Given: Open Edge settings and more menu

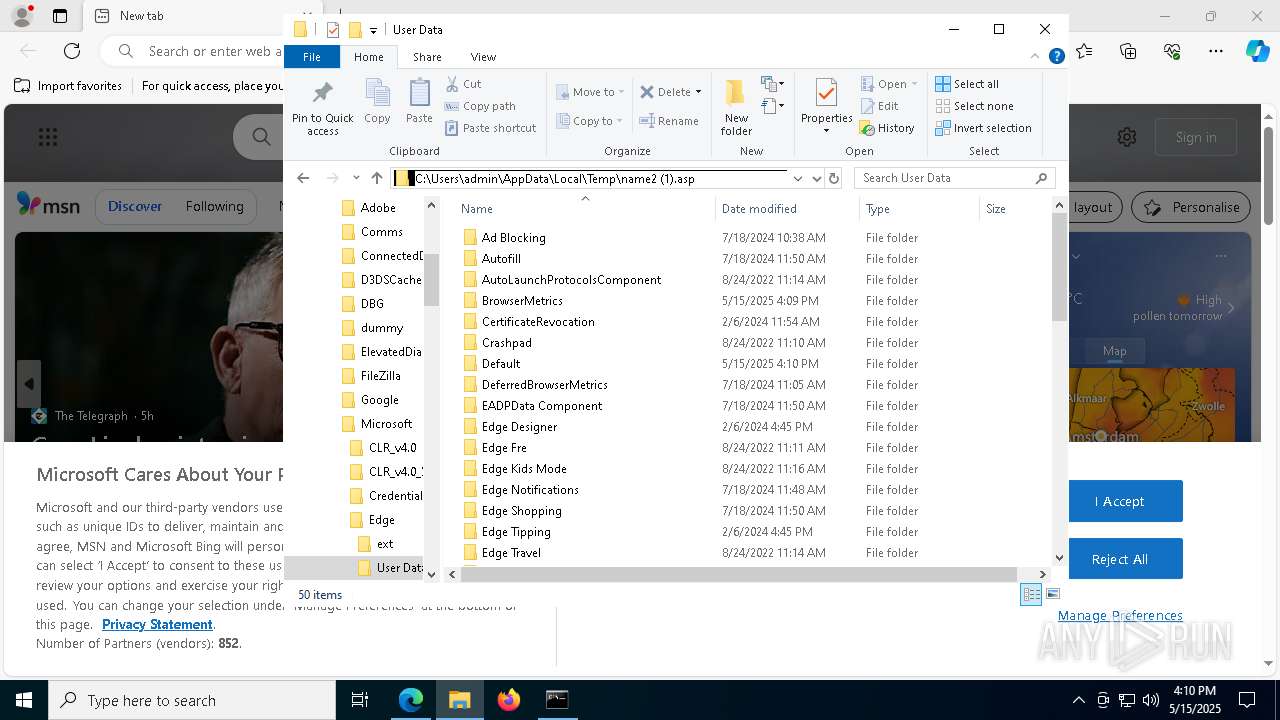Looking at the screenshot, I should pos(1216,51).
